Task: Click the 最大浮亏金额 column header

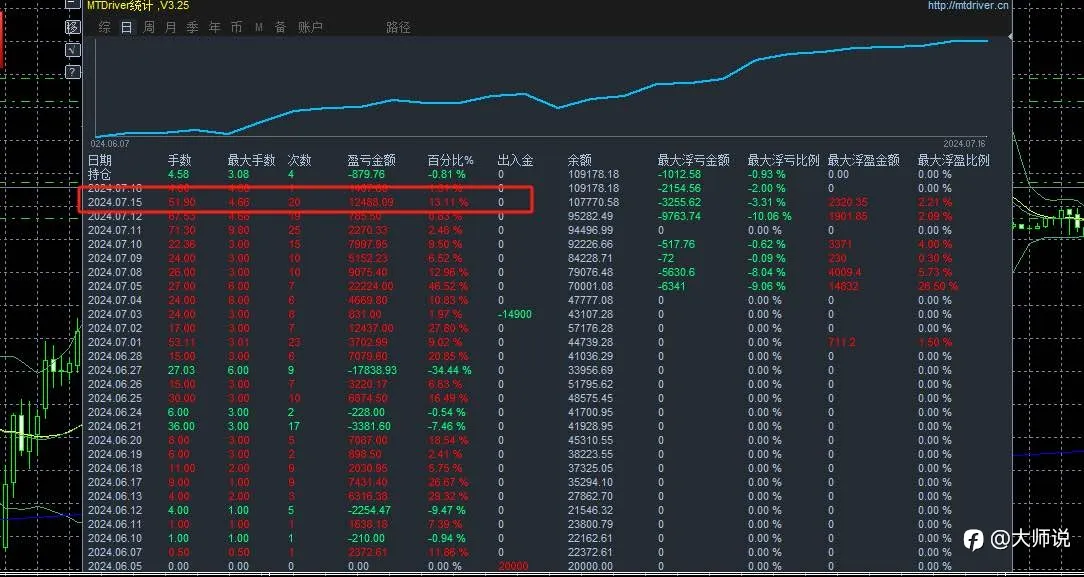Action: pyautogui.click(x=693, y=160)
